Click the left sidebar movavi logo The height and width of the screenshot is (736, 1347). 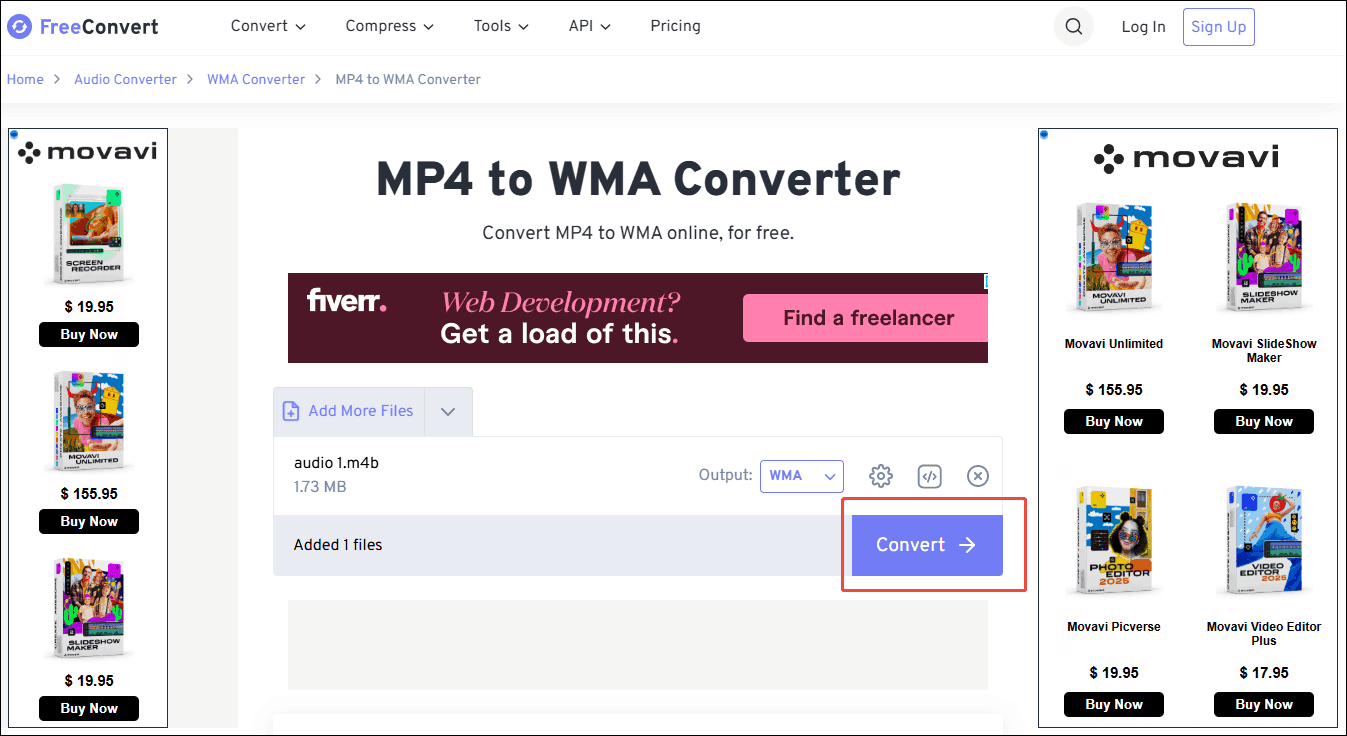pos(88,152)
